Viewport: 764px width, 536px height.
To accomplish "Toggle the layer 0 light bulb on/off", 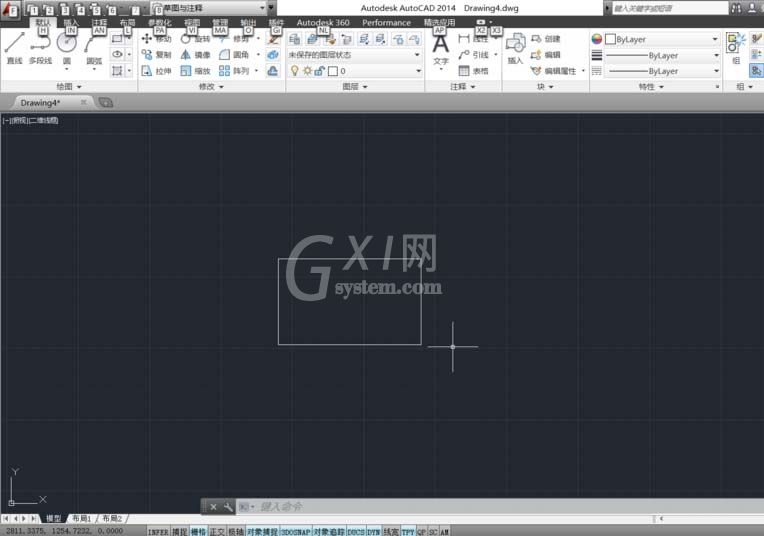I will [294, 71].
